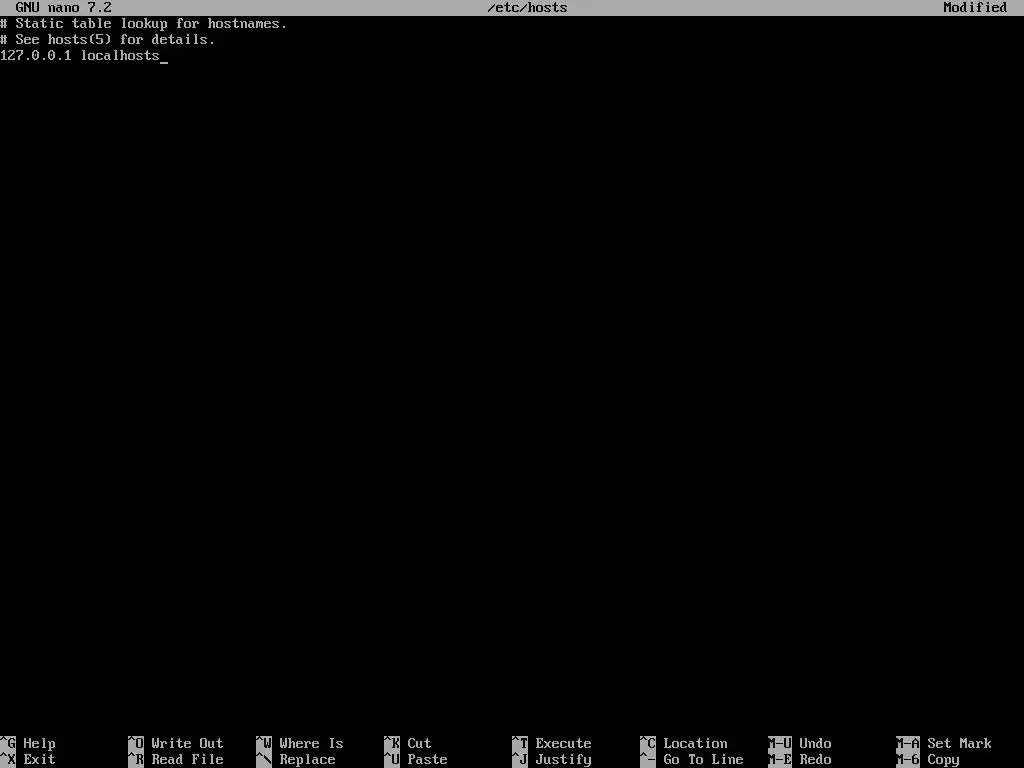Open the Where Is search shortcut

pyautogui.click(x=300, y=743)
